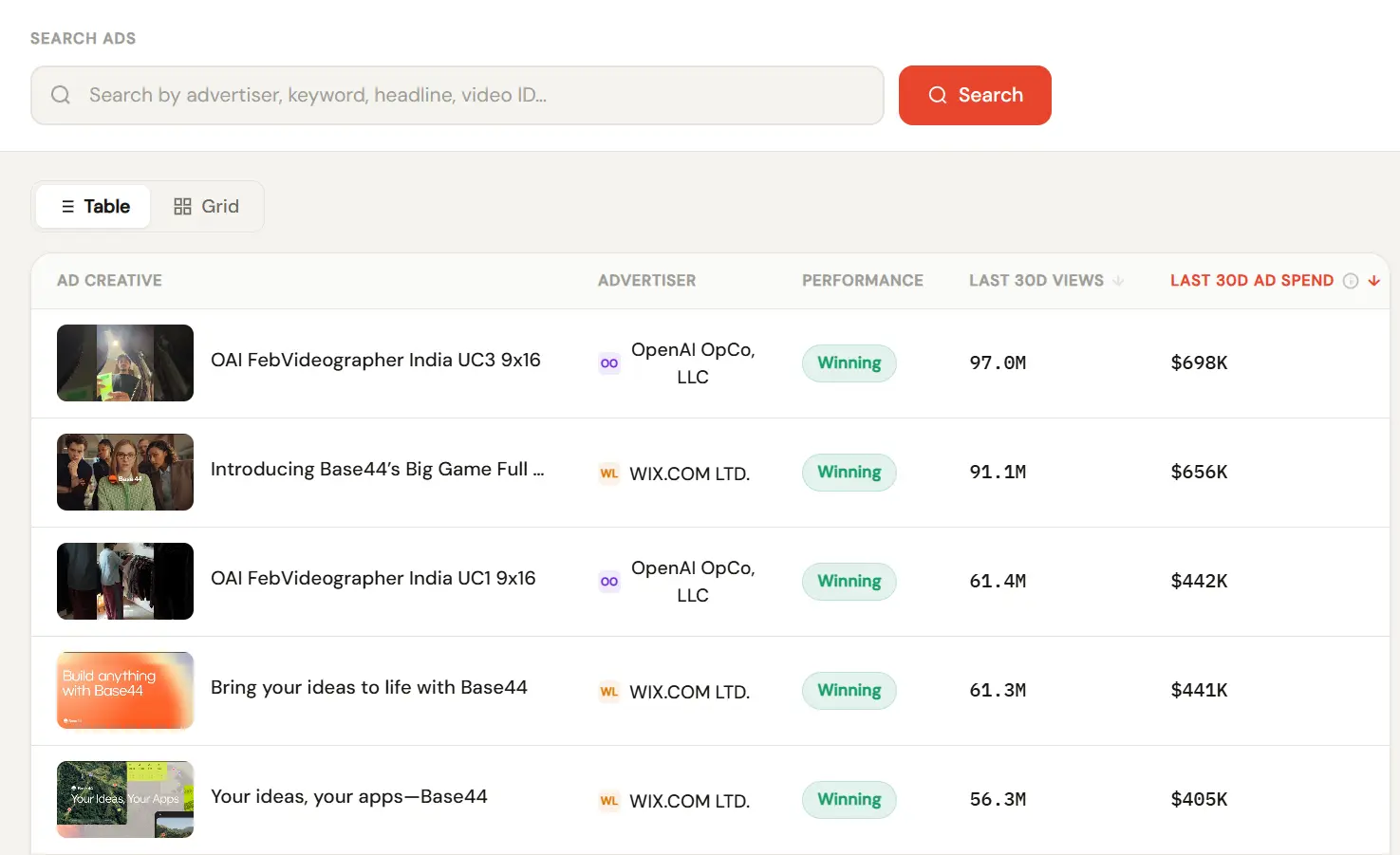The image size is (1400, 855).
Task: Open the OAI FebVideographer India UC3 thumbnail
Action: pos(125,362)
